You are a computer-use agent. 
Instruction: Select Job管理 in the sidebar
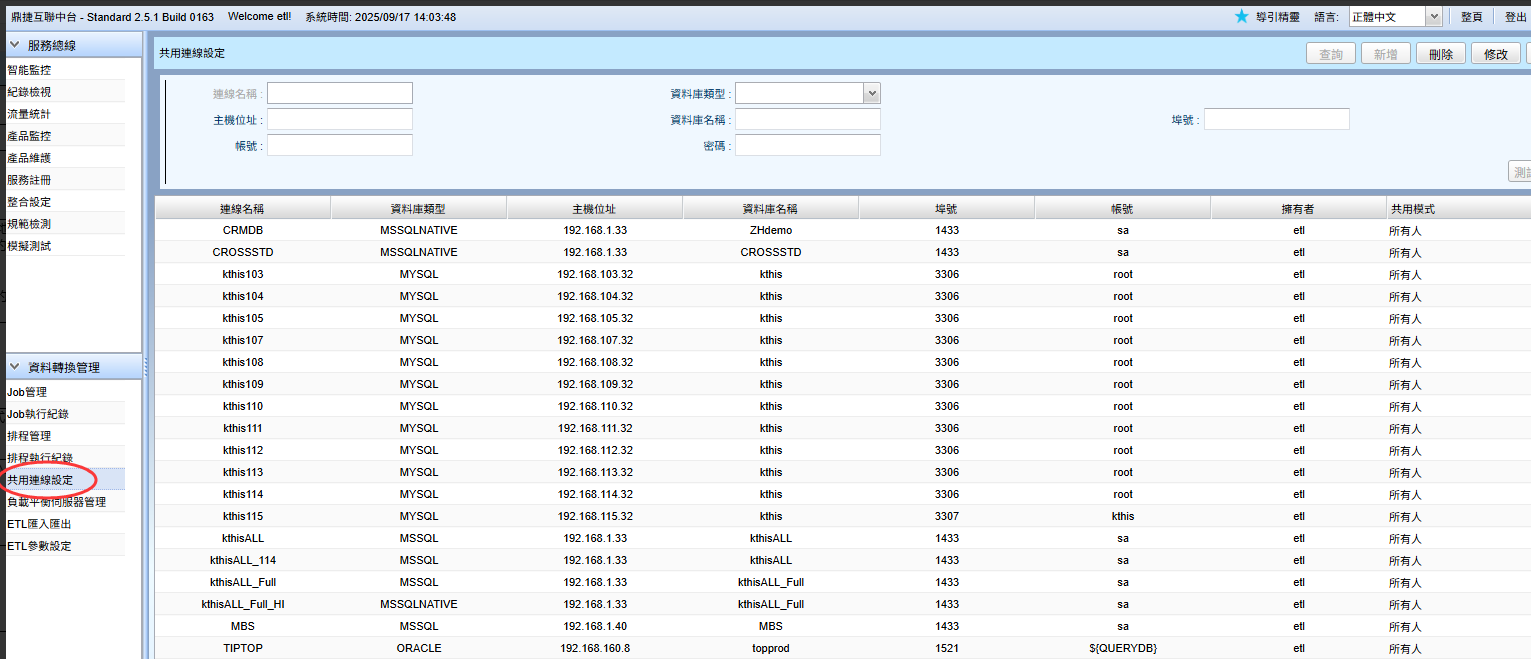coord(27,392)
